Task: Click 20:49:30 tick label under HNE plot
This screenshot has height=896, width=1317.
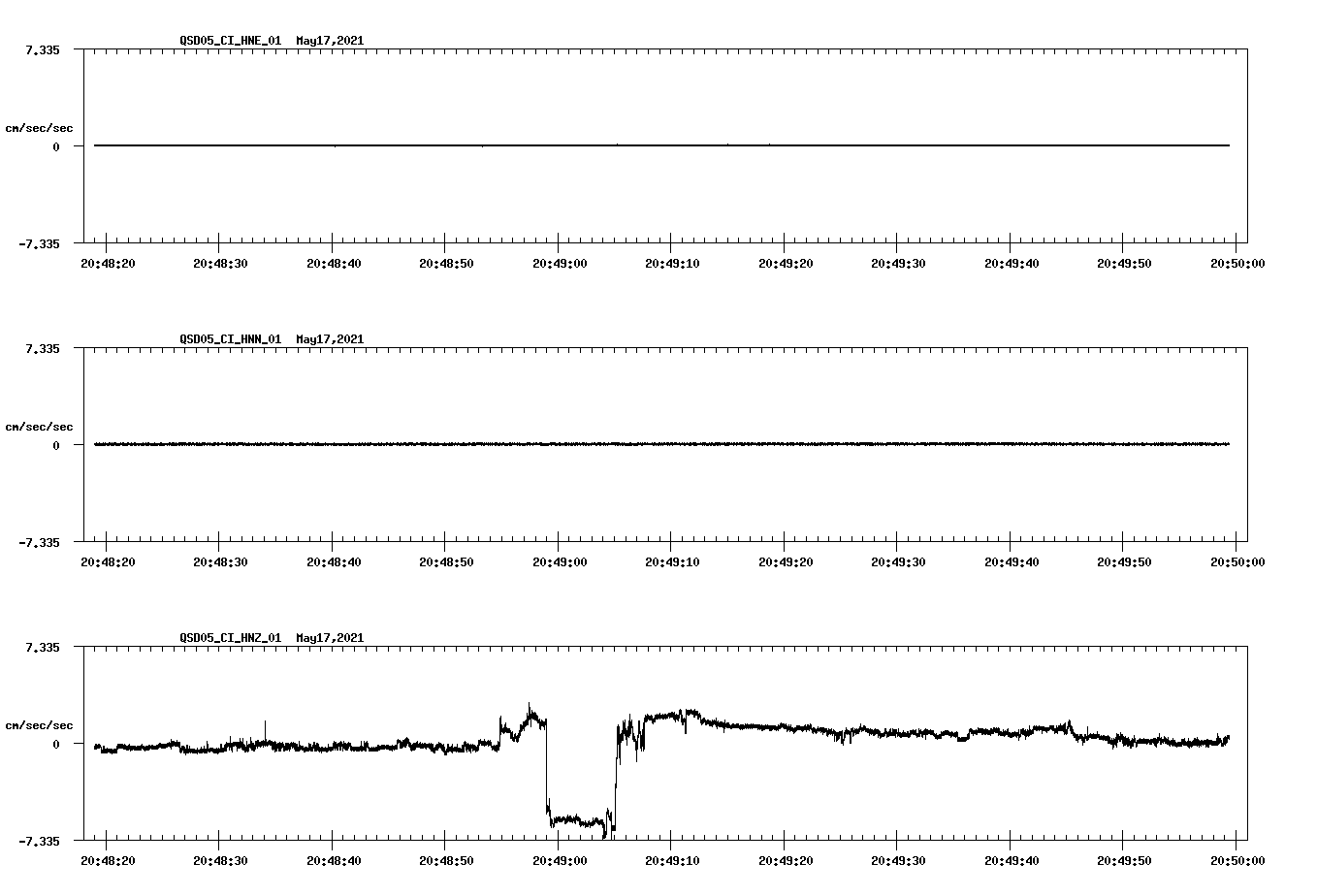Action: click(x=897, y=263)
